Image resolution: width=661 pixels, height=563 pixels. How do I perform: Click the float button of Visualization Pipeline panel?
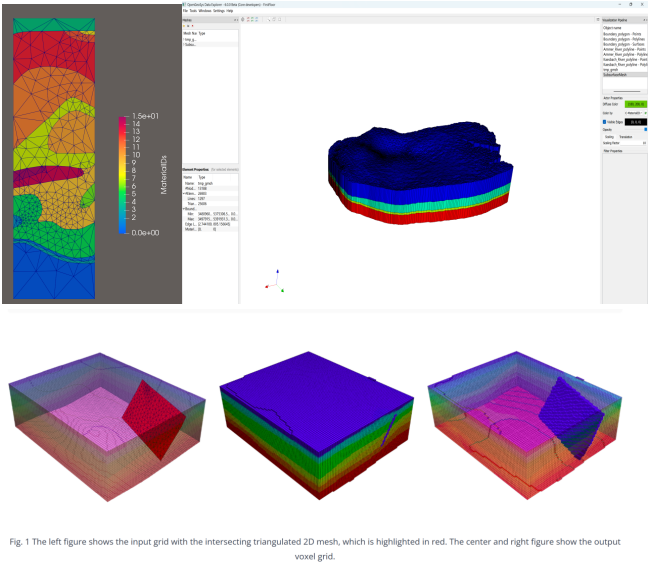point(644,20)
